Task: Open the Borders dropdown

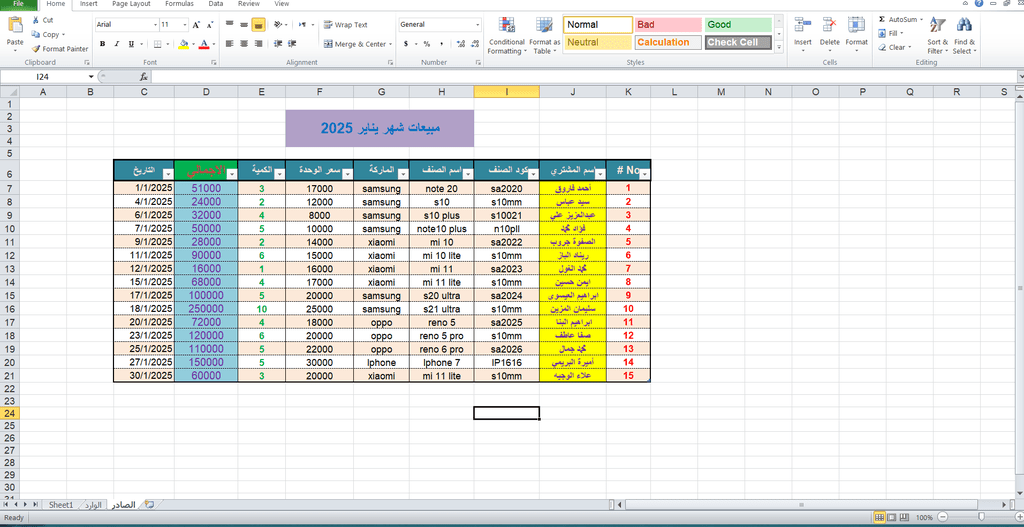Action: [167, 44]
